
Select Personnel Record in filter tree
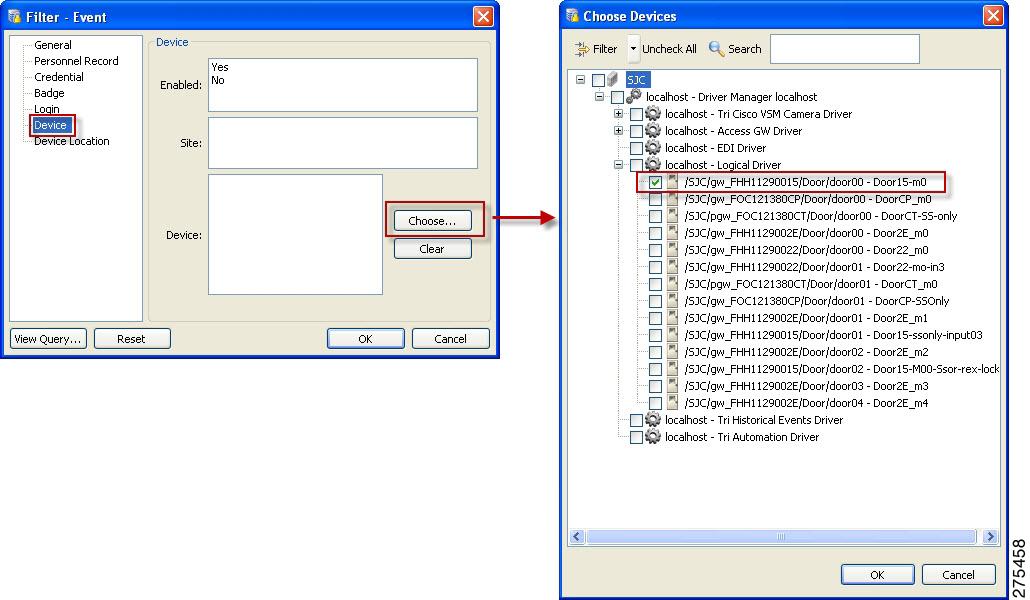(x=76, y=61)
